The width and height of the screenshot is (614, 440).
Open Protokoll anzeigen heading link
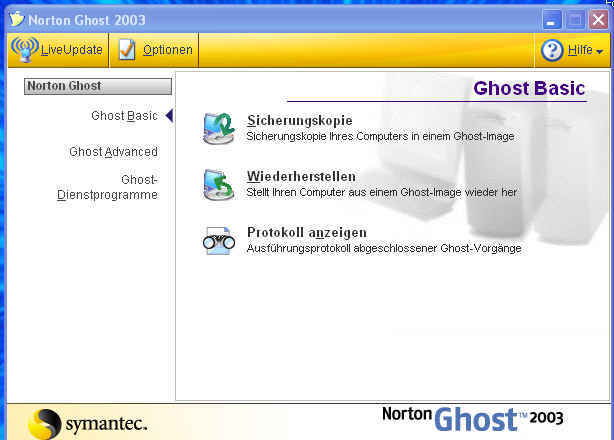point(307,233)
